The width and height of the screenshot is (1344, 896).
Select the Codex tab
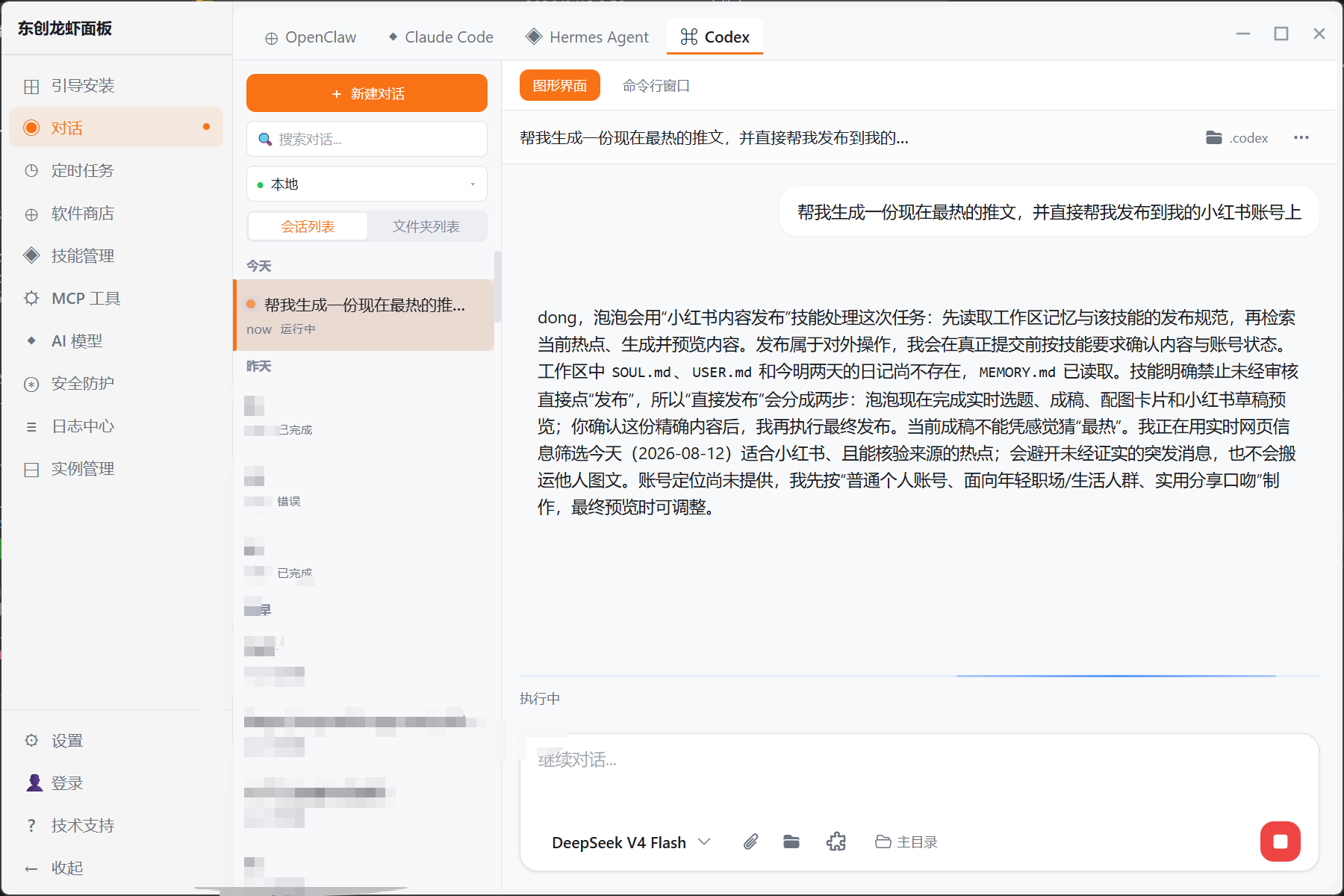click(x=715, y=37)
